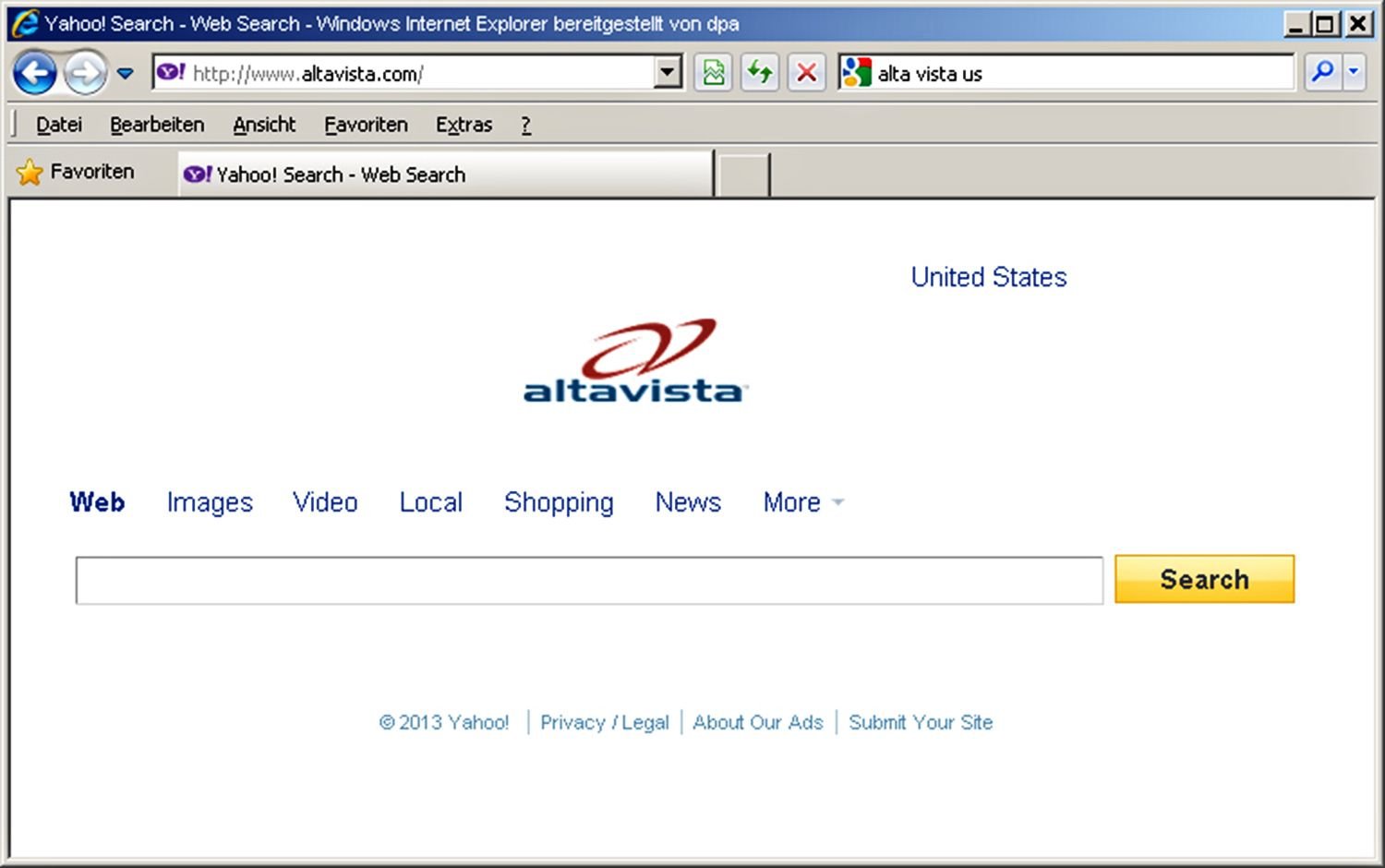Go back with the Back arrow button
This screenshot has width=1385, height=868.
[x=35, y=73]
